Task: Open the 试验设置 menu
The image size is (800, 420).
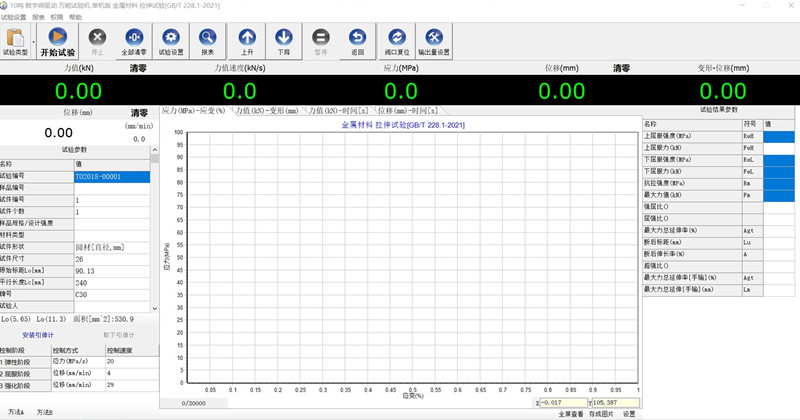Action: pyautogui.click(x=13, y=17)
